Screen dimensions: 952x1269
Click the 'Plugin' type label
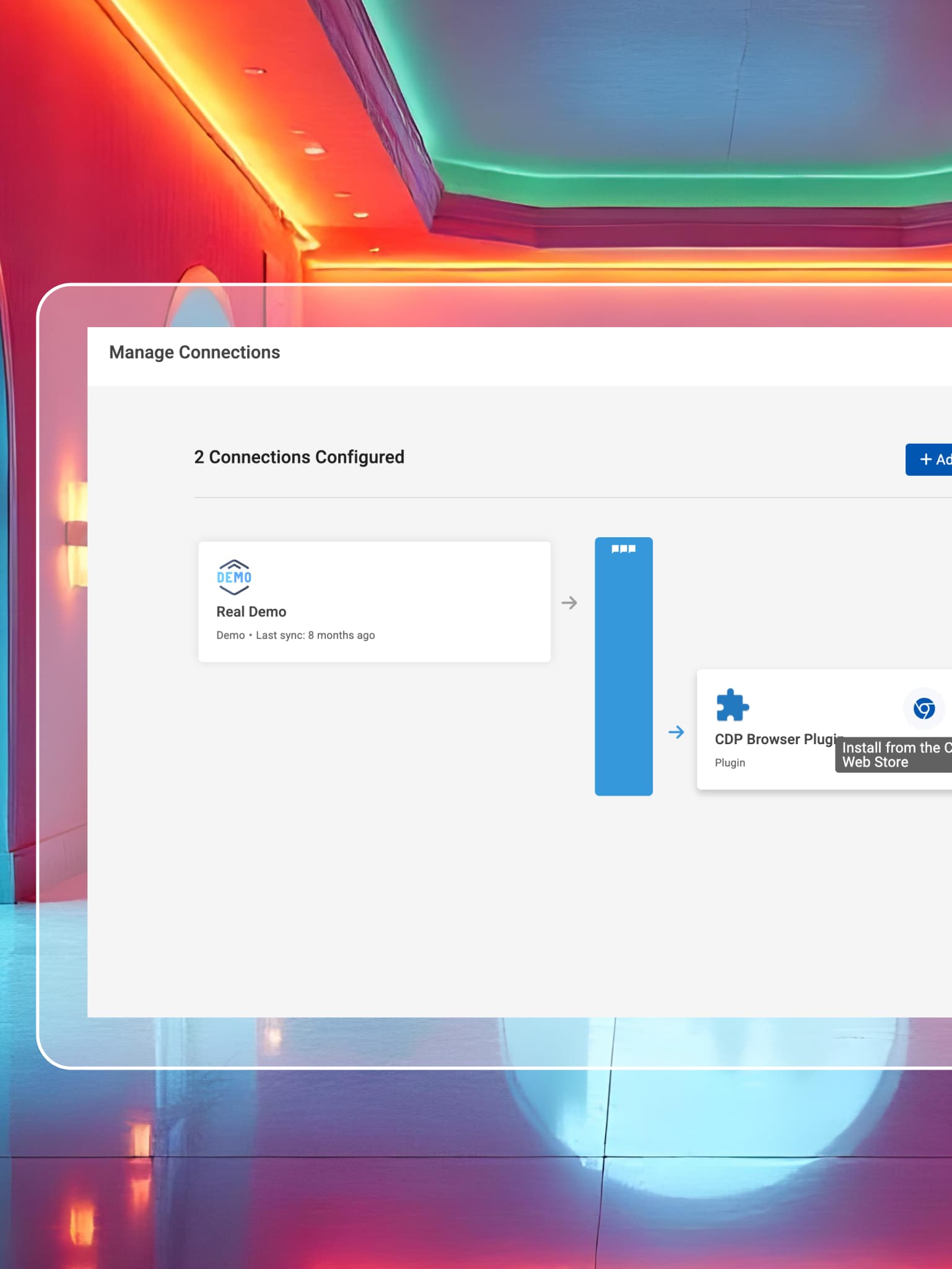click(730, 763)
